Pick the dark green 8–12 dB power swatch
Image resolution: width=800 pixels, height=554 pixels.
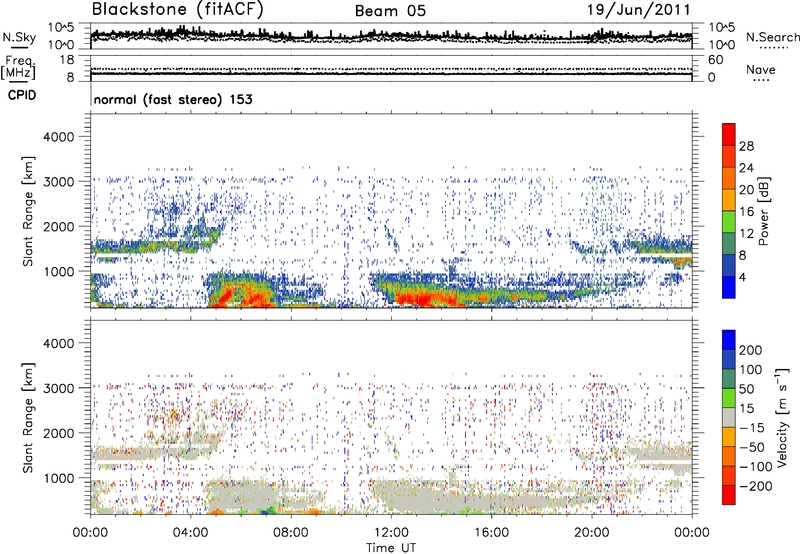click(729, 244)
